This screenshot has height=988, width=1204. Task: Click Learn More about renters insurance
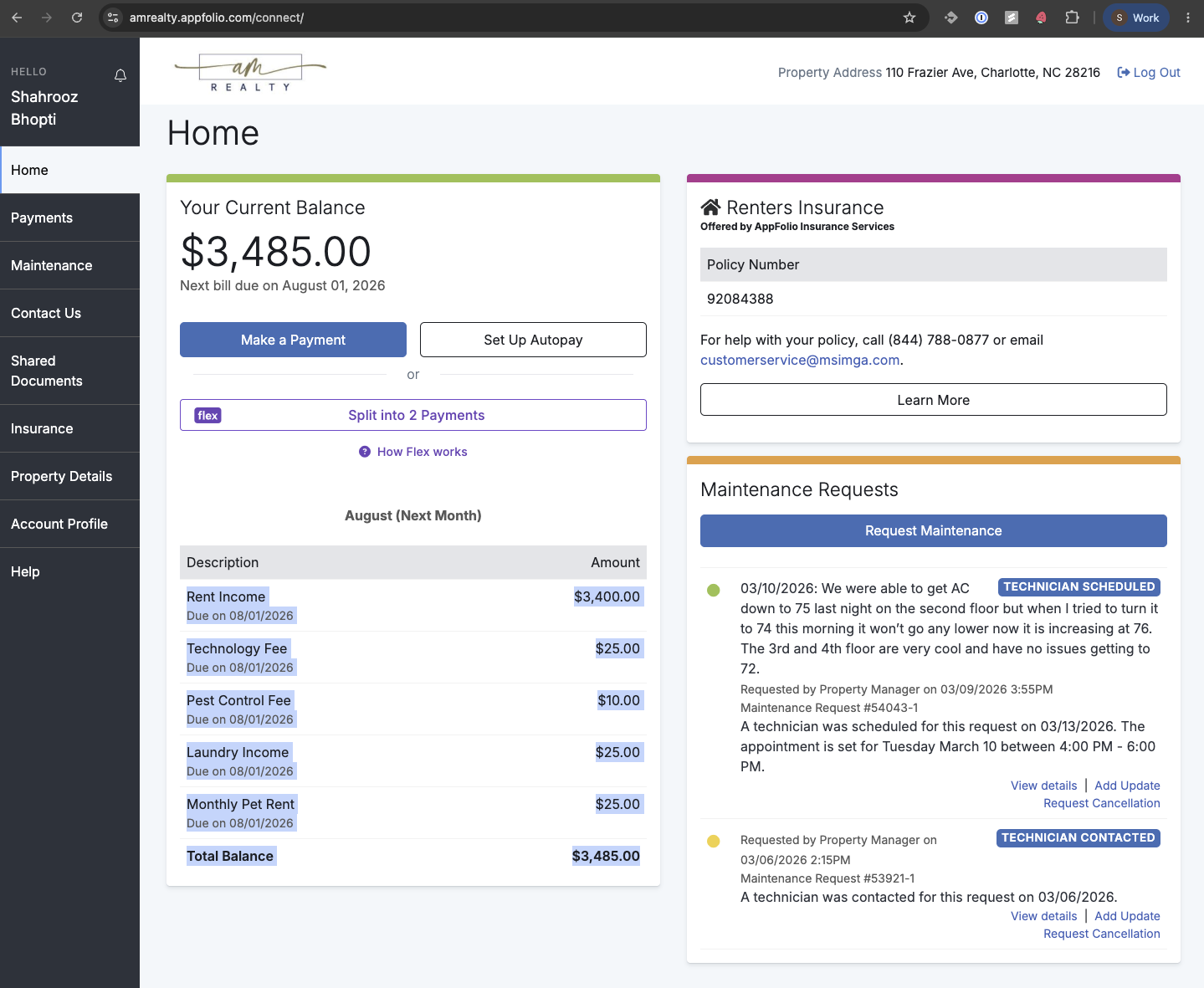tap(934, 400)
